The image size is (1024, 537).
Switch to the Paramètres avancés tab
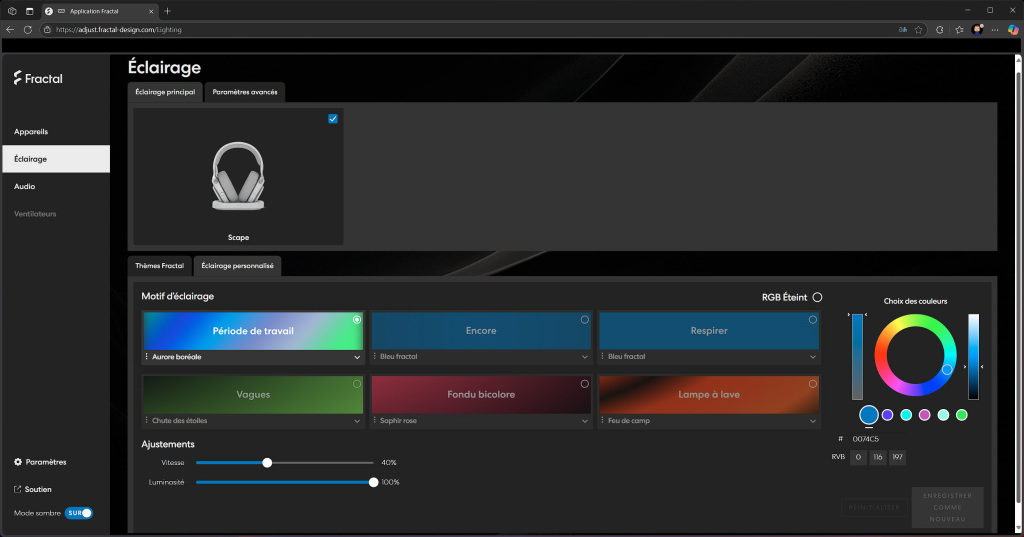click(x=246, y=92)
